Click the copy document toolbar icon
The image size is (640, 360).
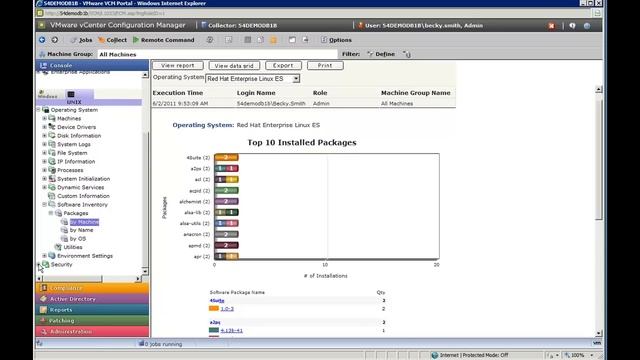(x=260, y=40)
